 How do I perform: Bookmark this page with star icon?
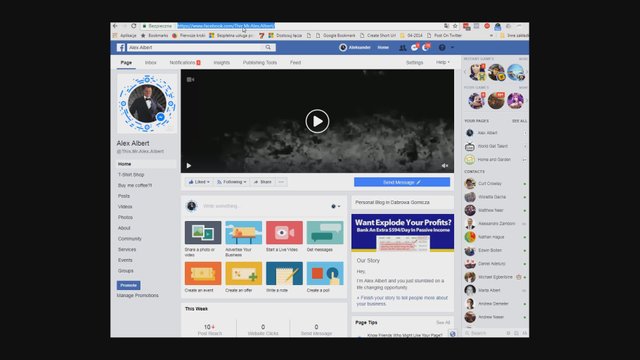(x=455, y=26)
